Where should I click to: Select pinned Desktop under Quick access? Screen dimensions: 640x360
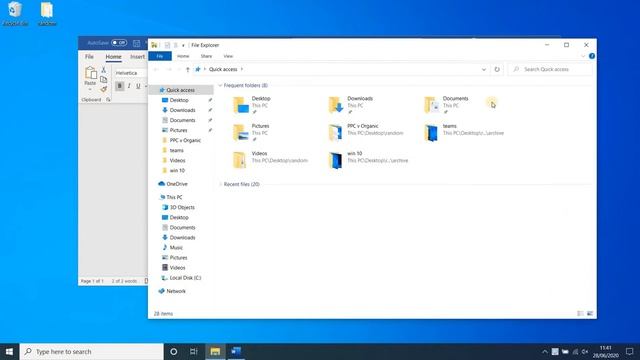[179, 100]
